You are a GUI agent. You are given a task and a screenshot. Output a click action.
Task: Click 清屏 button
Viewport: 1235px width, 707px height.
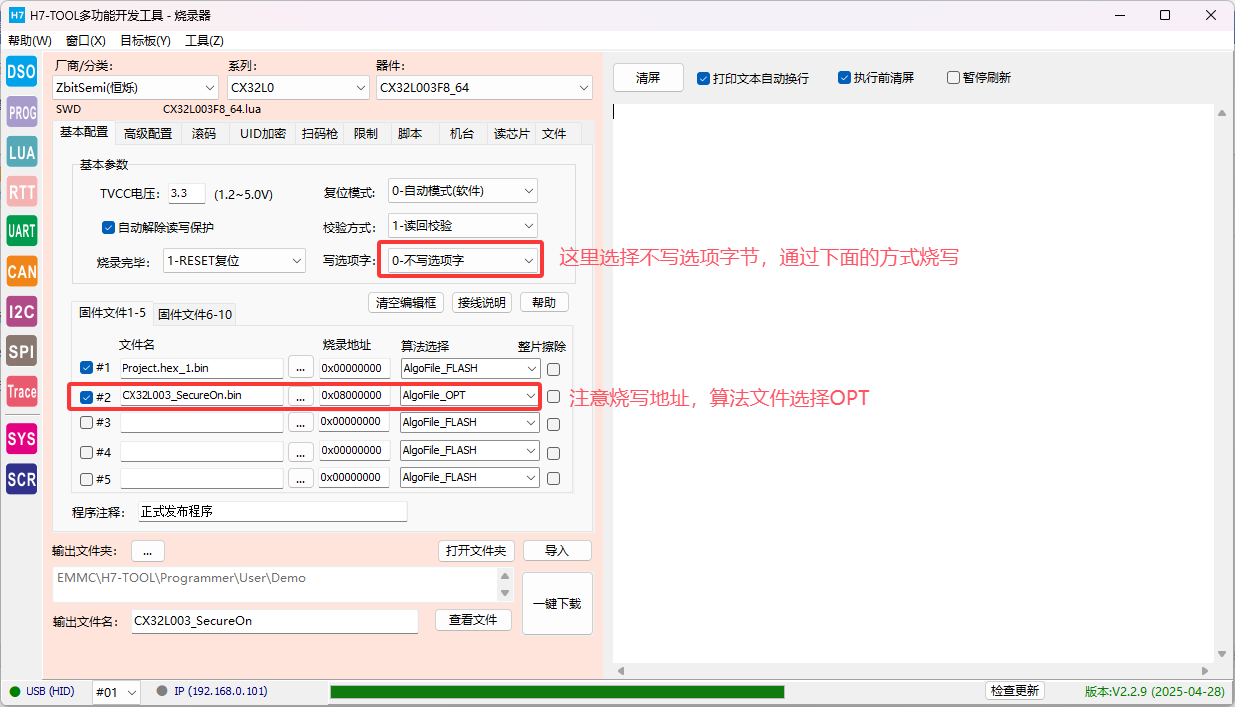tap(648, 78)
